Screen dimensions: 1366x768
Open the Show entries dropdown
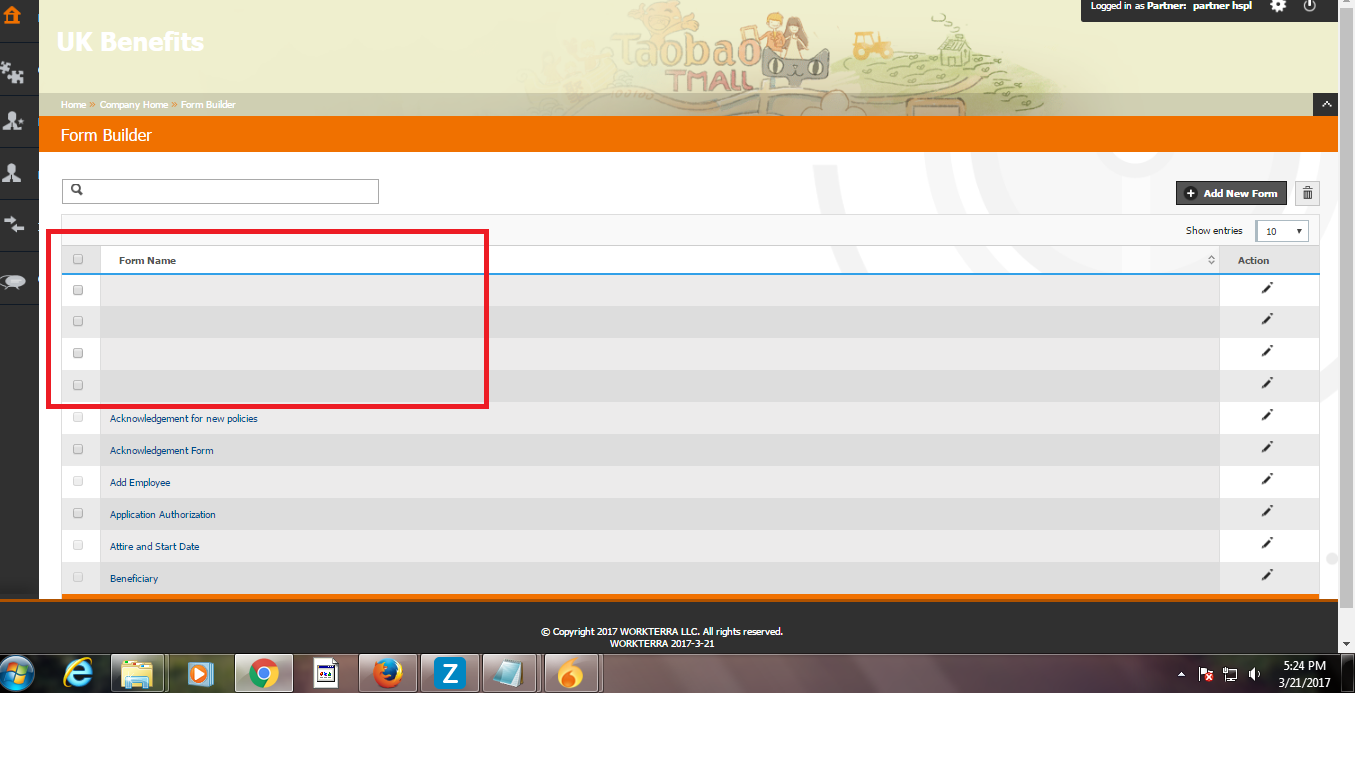1281,230
